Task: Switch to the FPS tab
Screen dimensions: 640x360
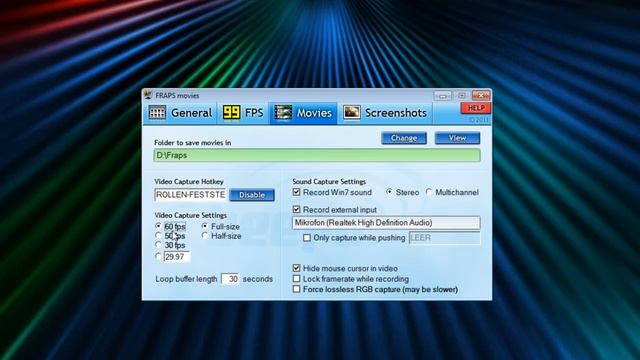Action: (x=243, y=113)
